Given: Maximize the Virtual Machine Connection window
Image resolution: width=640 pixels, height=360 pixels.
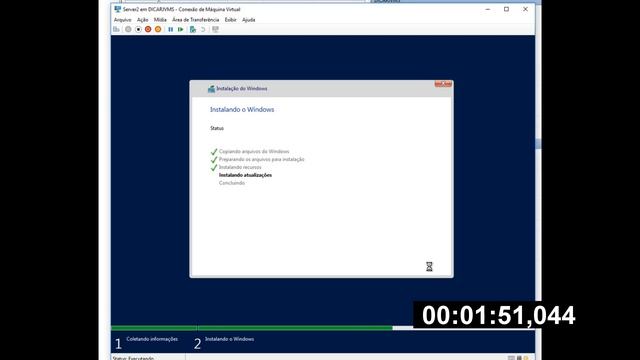Looking at the screenshot, I should 507,9.
